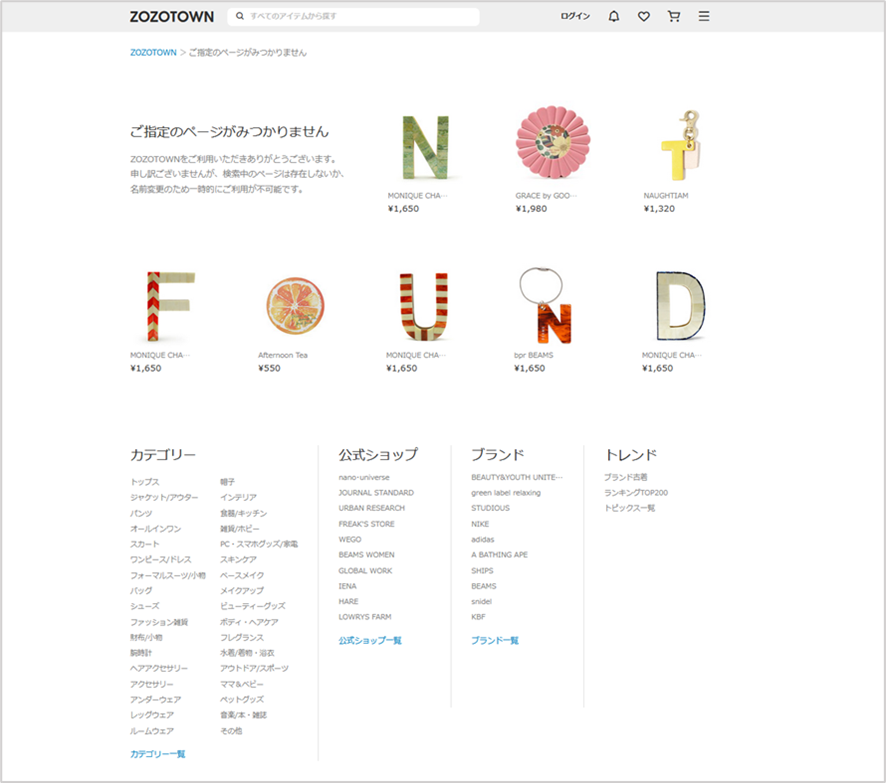Open the ファッション雑貨 category
The width and height of the screenshot is (886, 783).
(159, 622)
